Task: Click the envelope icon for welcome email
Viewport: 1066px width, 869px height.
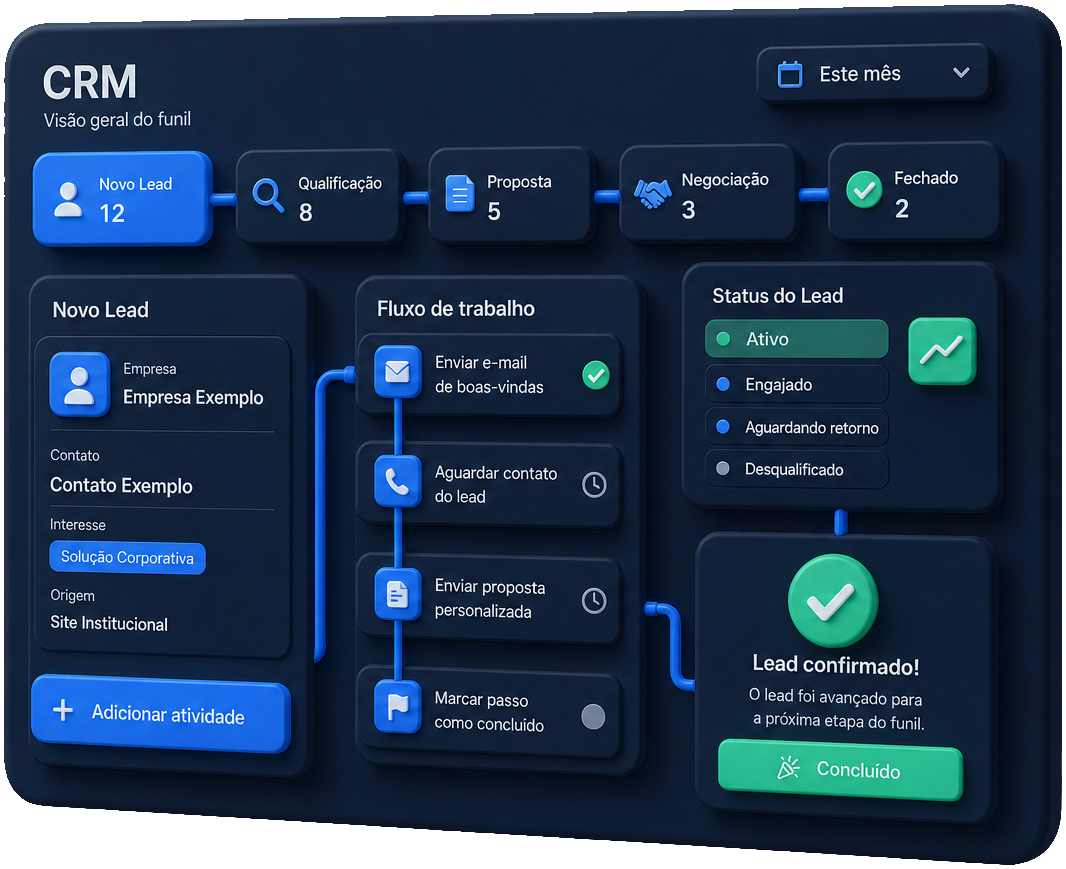Action: point(398,372)
